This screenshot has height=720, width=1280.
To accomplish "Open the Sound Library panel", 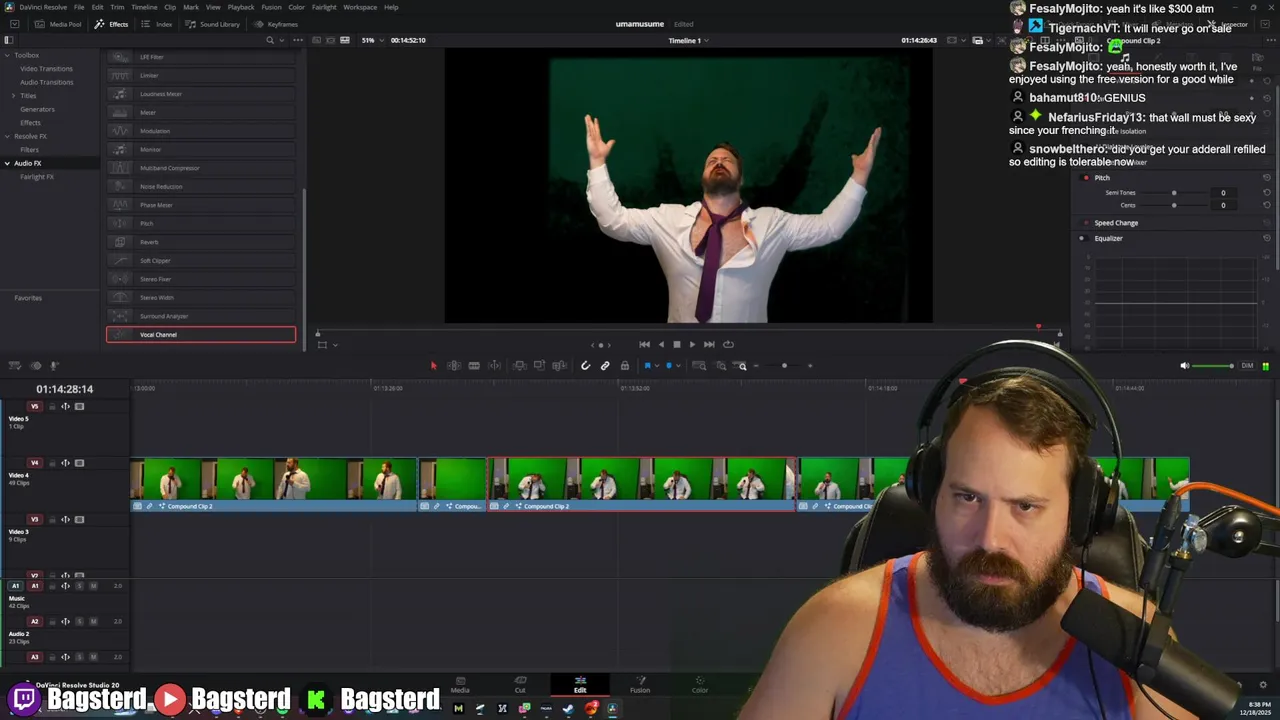I will 212,24.
